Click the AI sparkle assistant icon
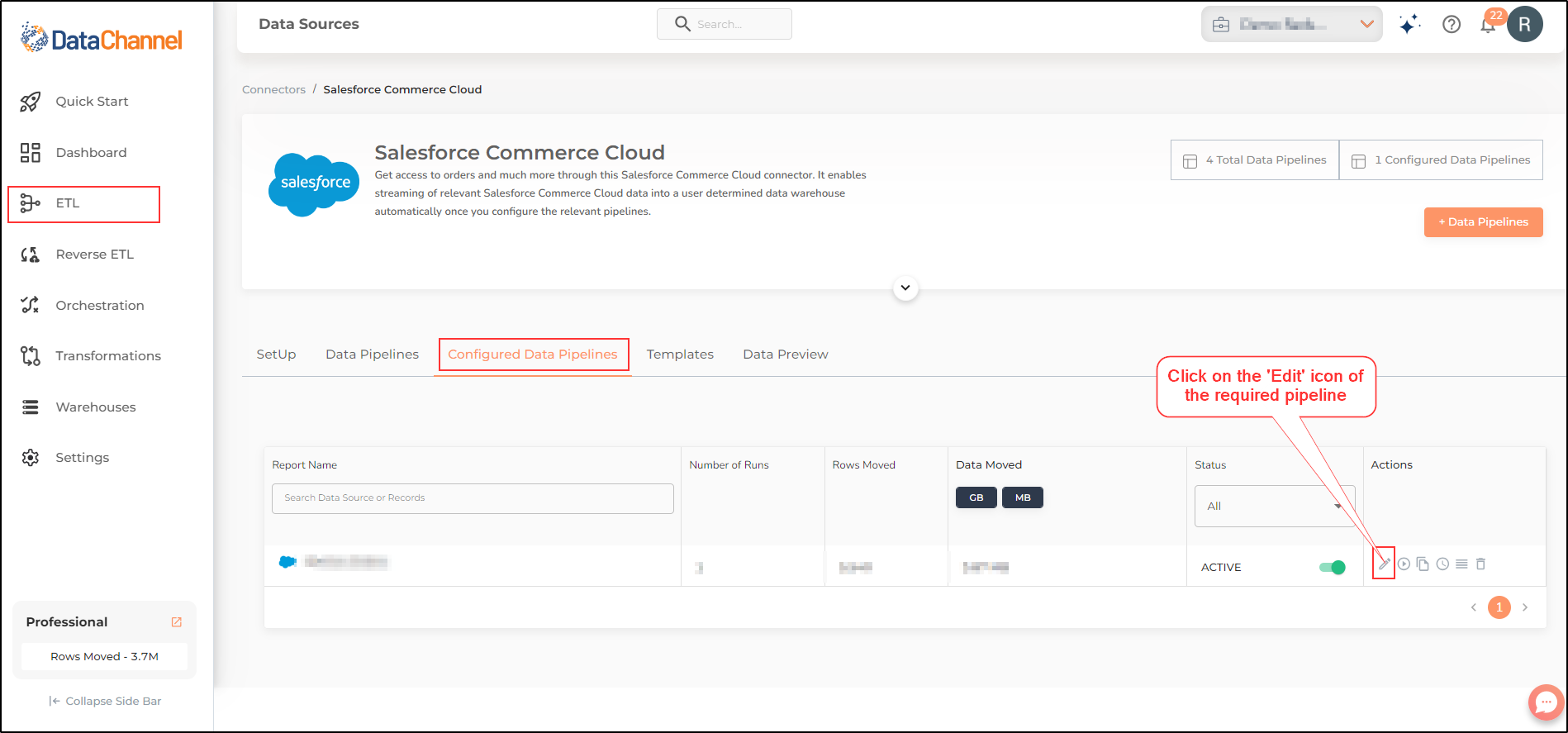Image resolution: width=1568 pixels, height=733 pixels. (x=1409, y=24)
